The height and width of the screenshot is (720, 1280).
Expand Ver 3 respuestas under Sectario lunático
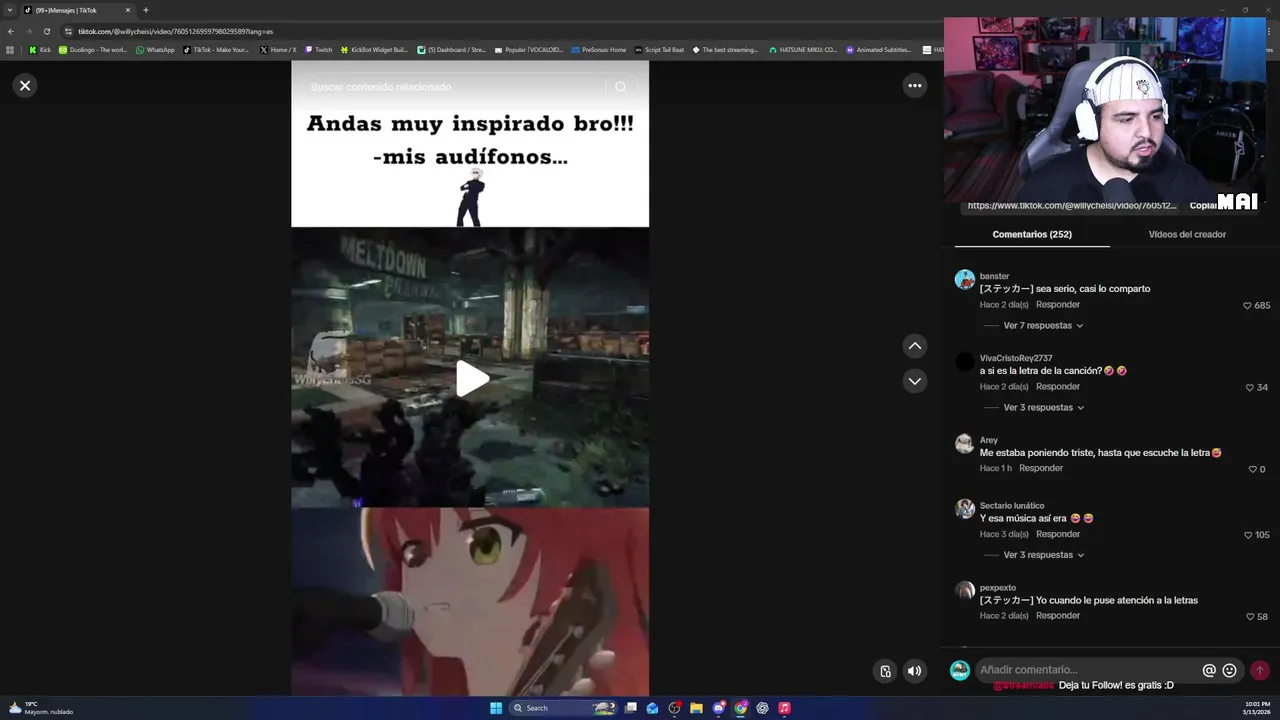(x=1043, y=555)
